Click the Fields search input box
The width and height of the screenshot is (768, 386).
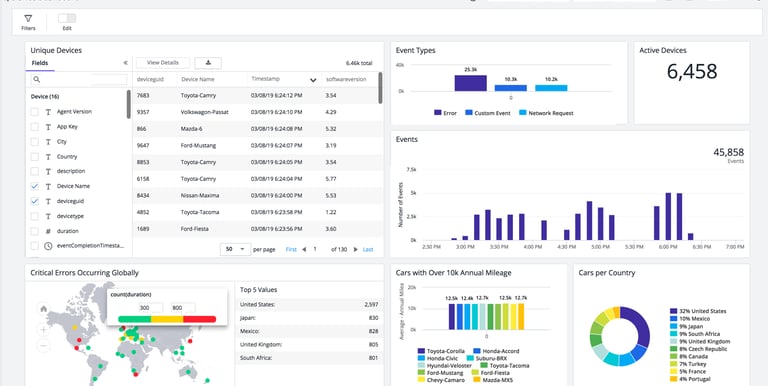click(78, 79)
